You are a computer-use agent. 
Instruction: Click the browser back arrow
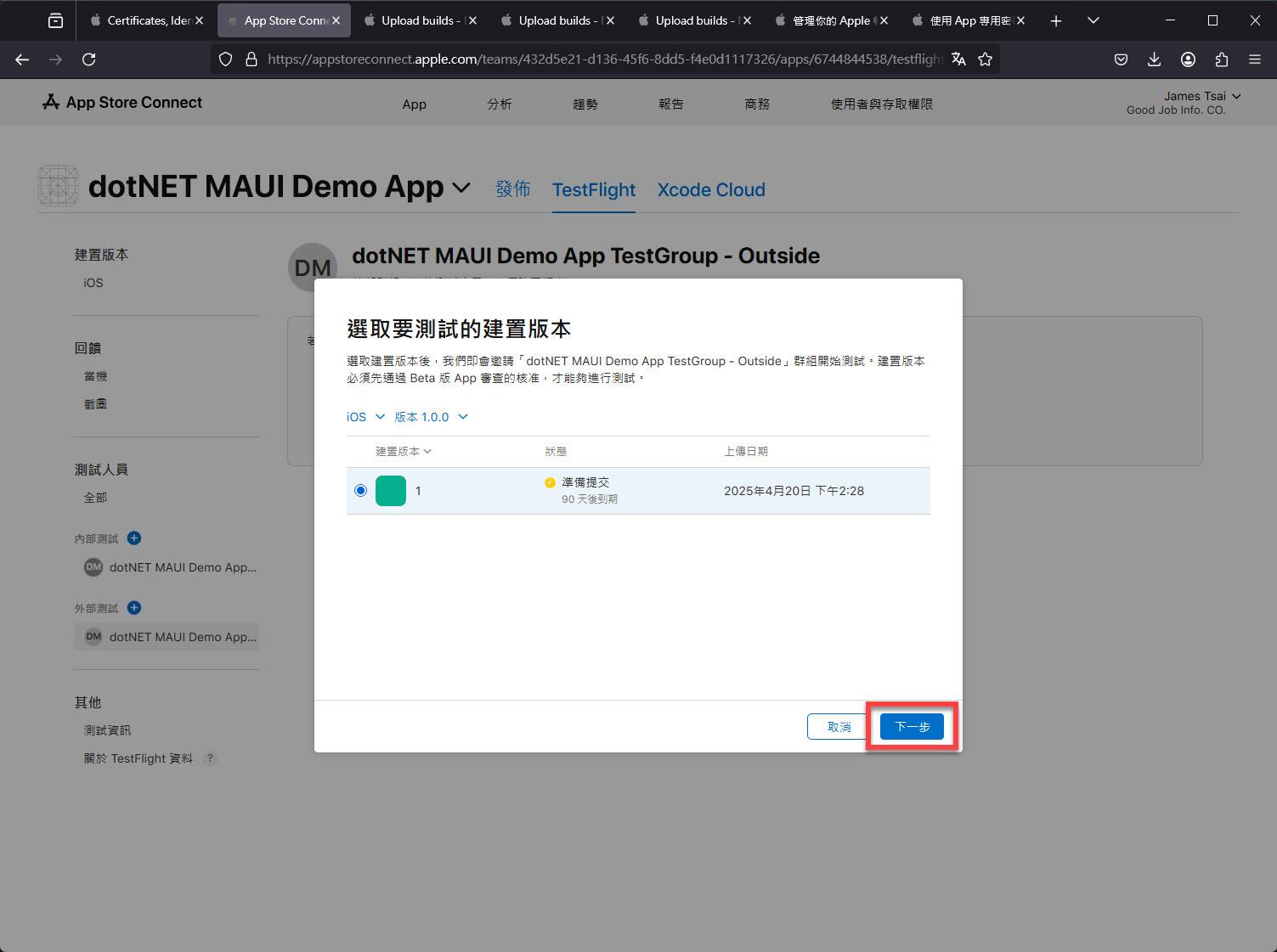(x=22, y=59)
